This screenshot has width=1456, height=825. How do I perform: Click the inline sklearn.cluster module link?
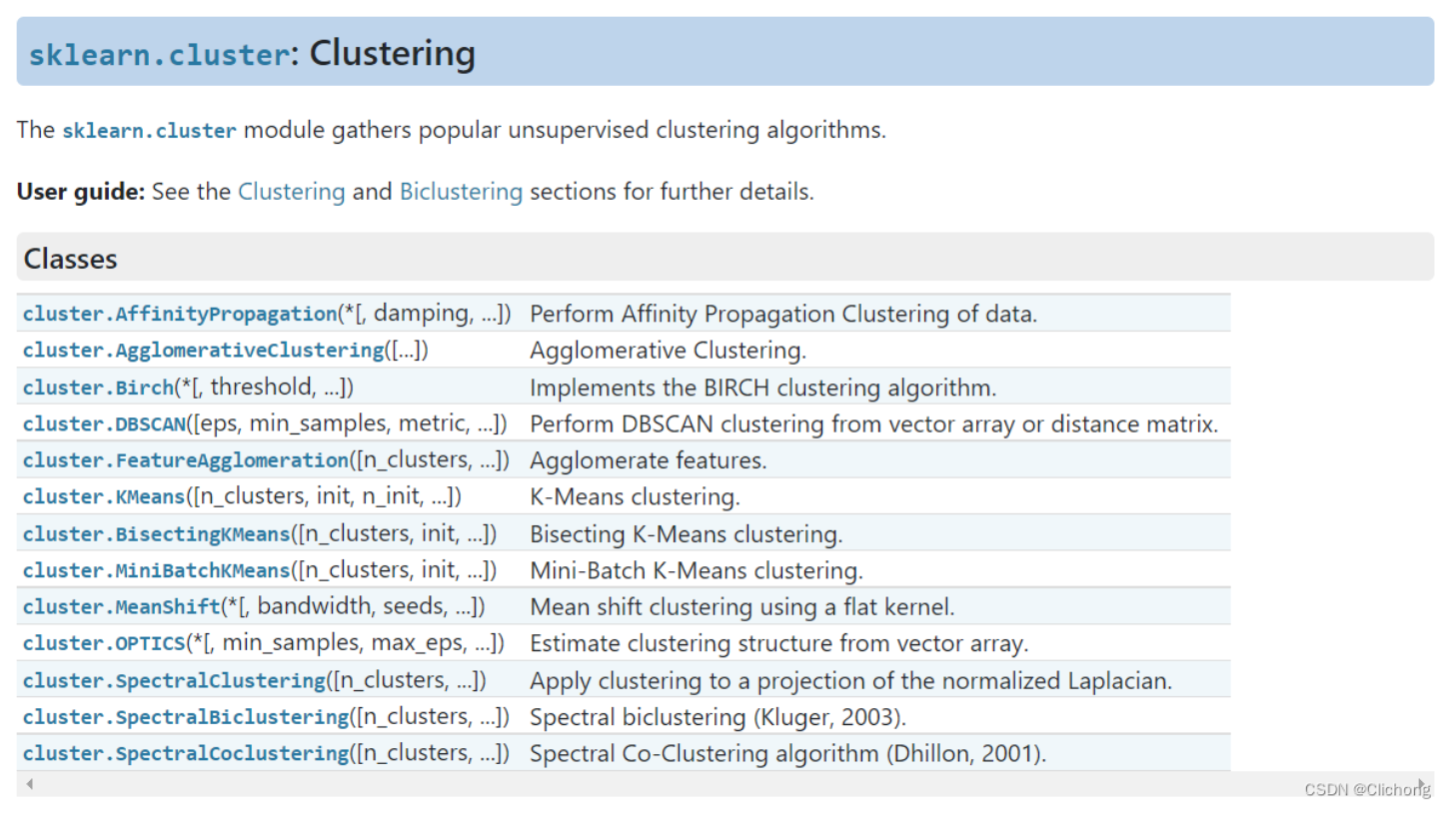[149, 131]
